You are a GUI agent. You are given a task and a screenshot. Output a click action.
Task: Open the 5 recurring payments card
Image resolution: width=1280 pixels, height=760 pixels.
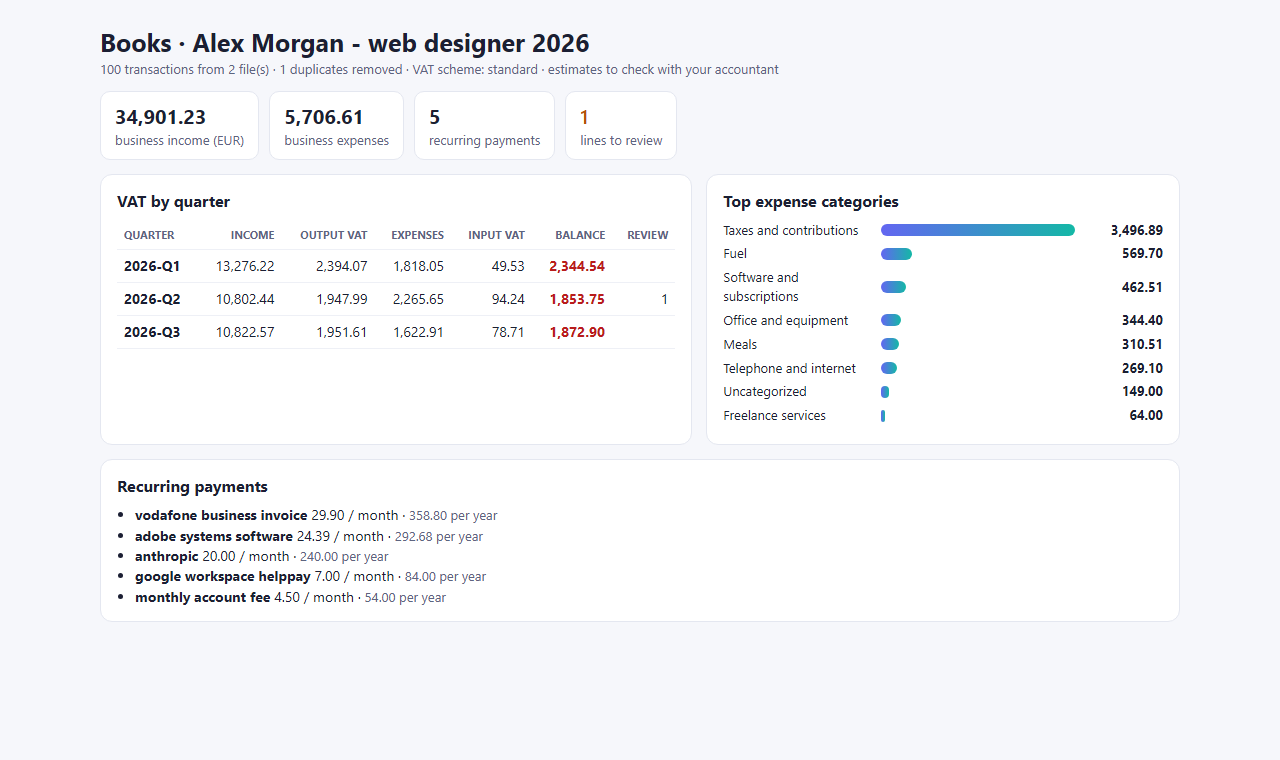(x=484, y=126)
